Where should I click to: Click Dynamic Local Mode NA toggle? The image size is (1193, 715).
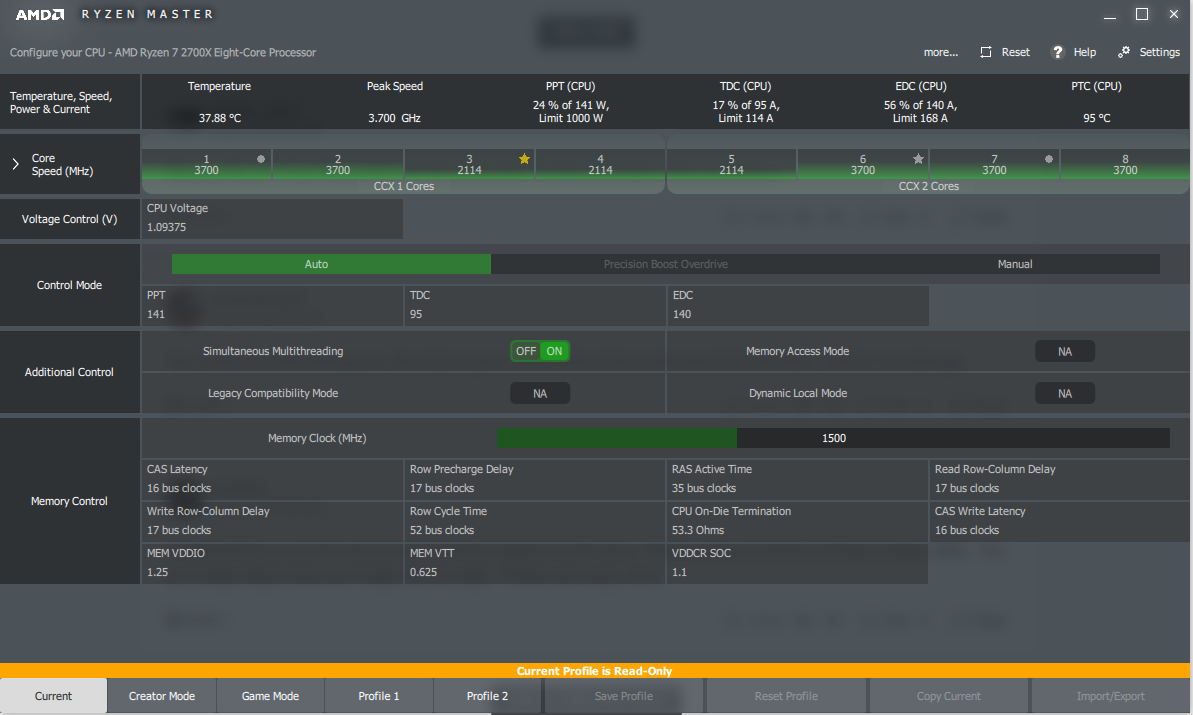tap(1064, 393)
